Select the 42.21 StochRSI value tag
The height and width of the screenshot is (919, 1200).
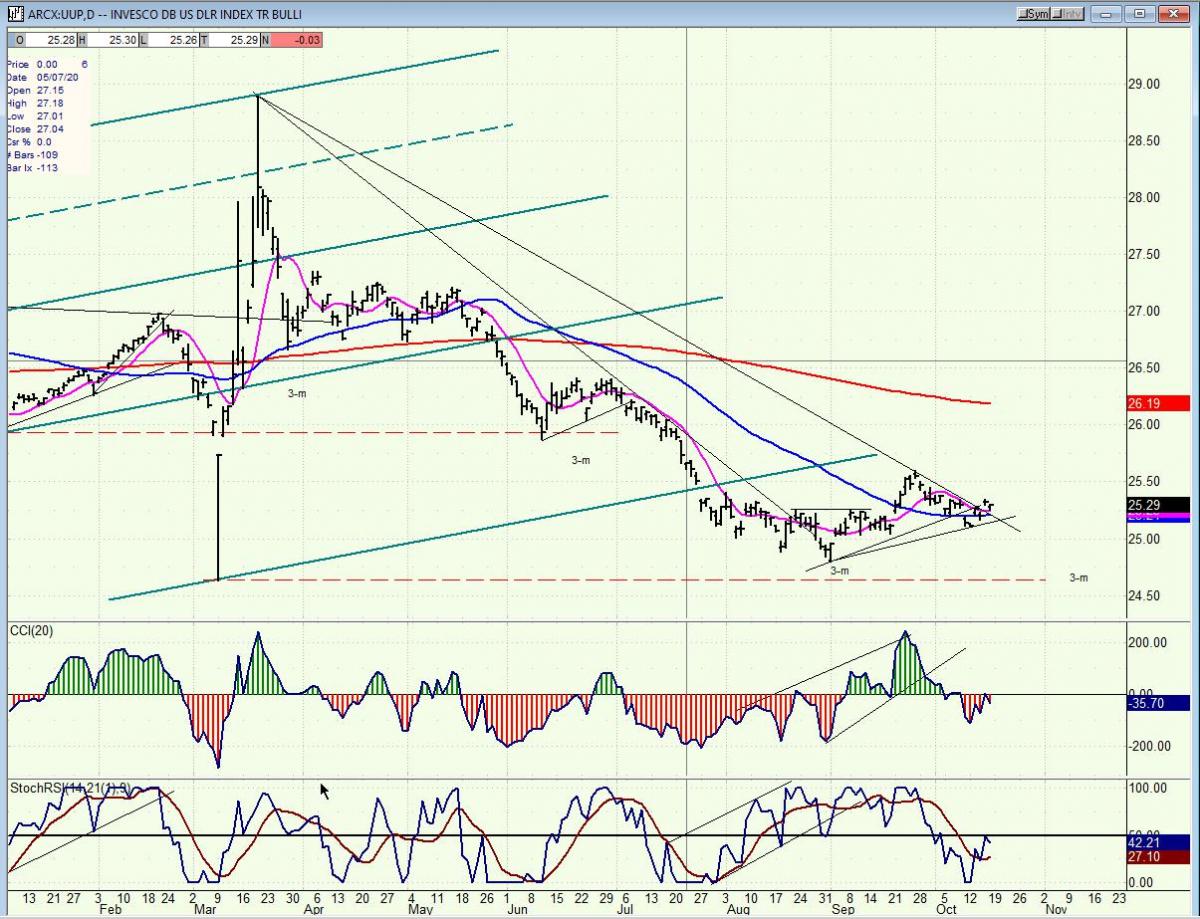click(1158, 843)
